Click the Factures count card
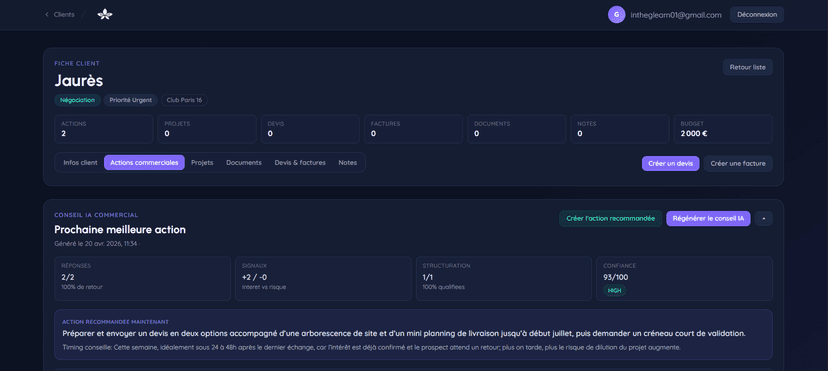The image size is (828, 371). 413,129
